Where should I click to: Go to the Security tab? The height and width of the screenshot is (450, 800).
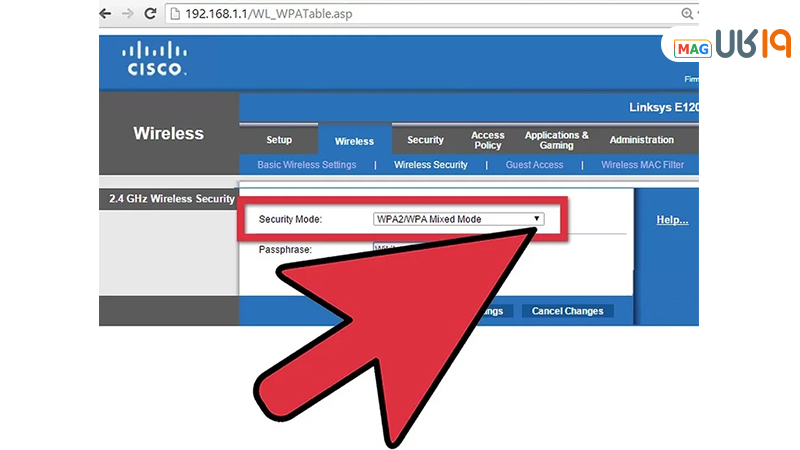click(425, 141)
